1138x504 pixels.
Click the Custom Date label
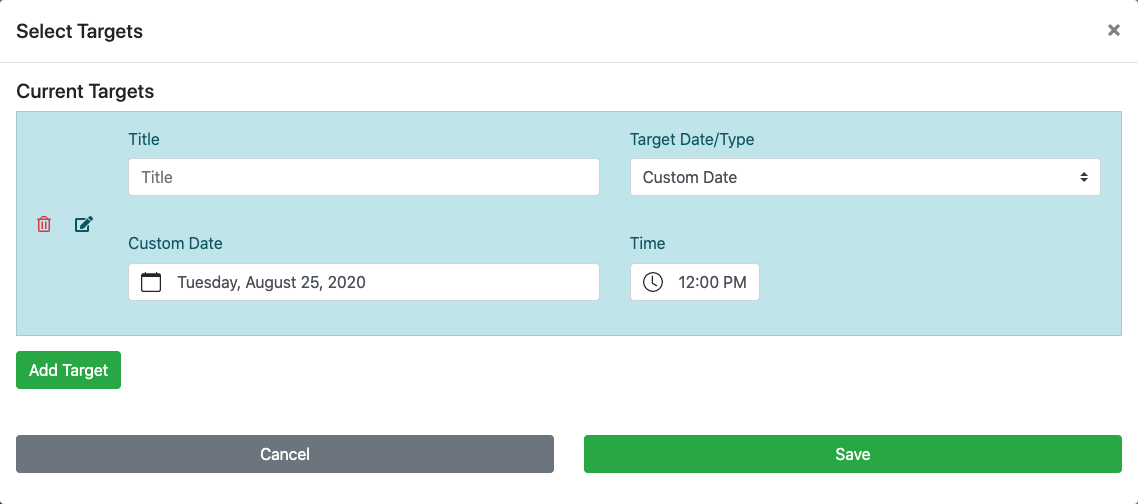click(x=175, y=243)
